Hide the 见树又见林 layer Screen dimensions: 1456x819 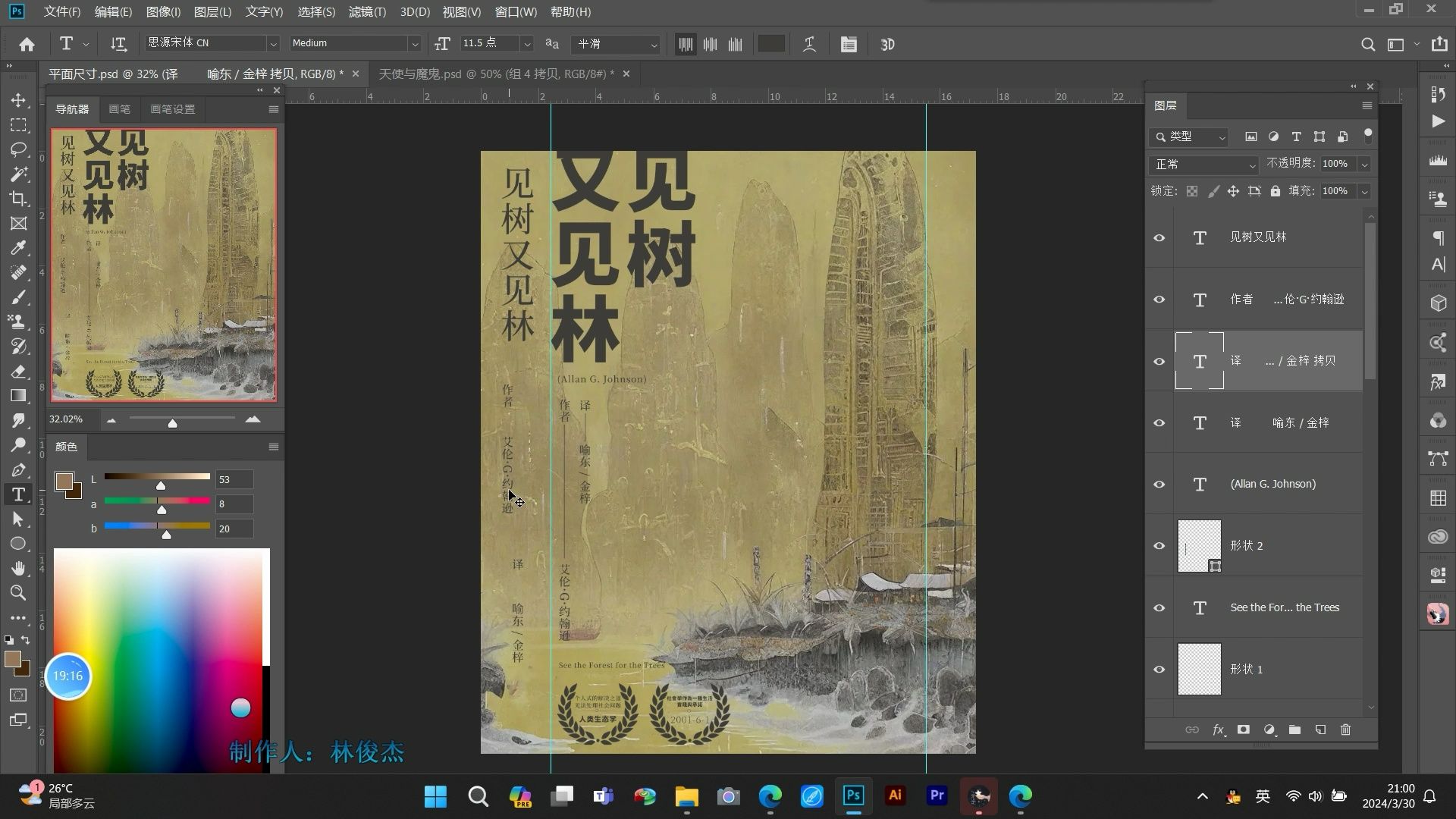pyautogui.click(x=1159, y=237)
